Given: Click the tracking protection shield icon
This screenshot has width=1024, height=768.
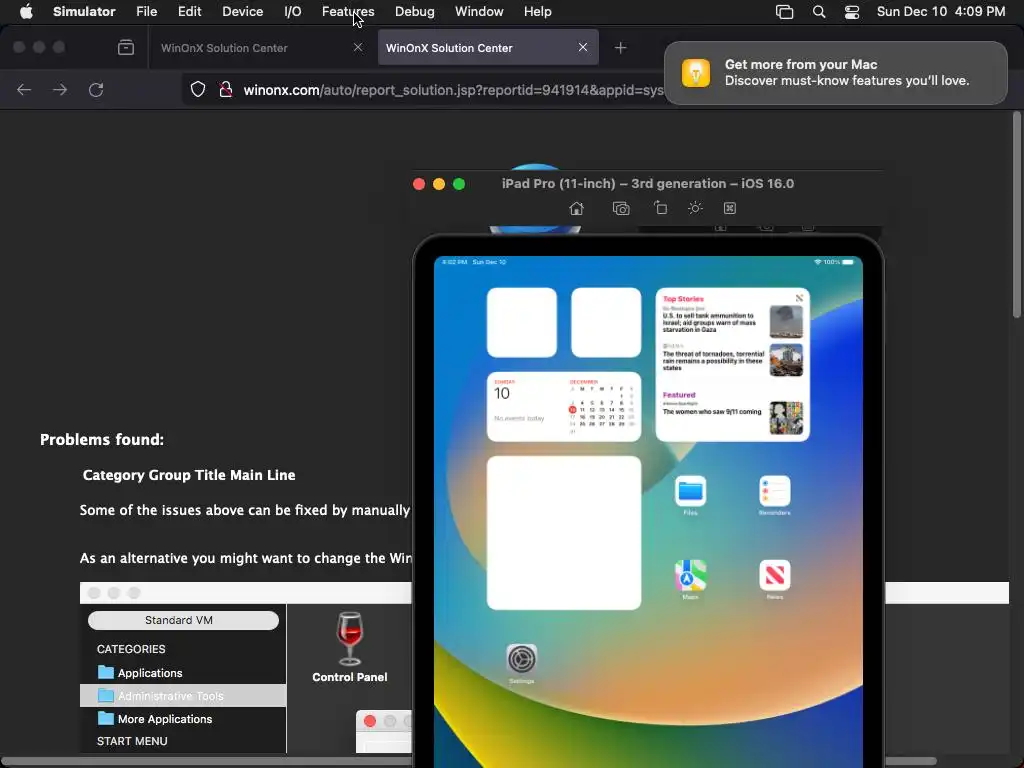Looking at the screenshot, I should tap(198, 89).
